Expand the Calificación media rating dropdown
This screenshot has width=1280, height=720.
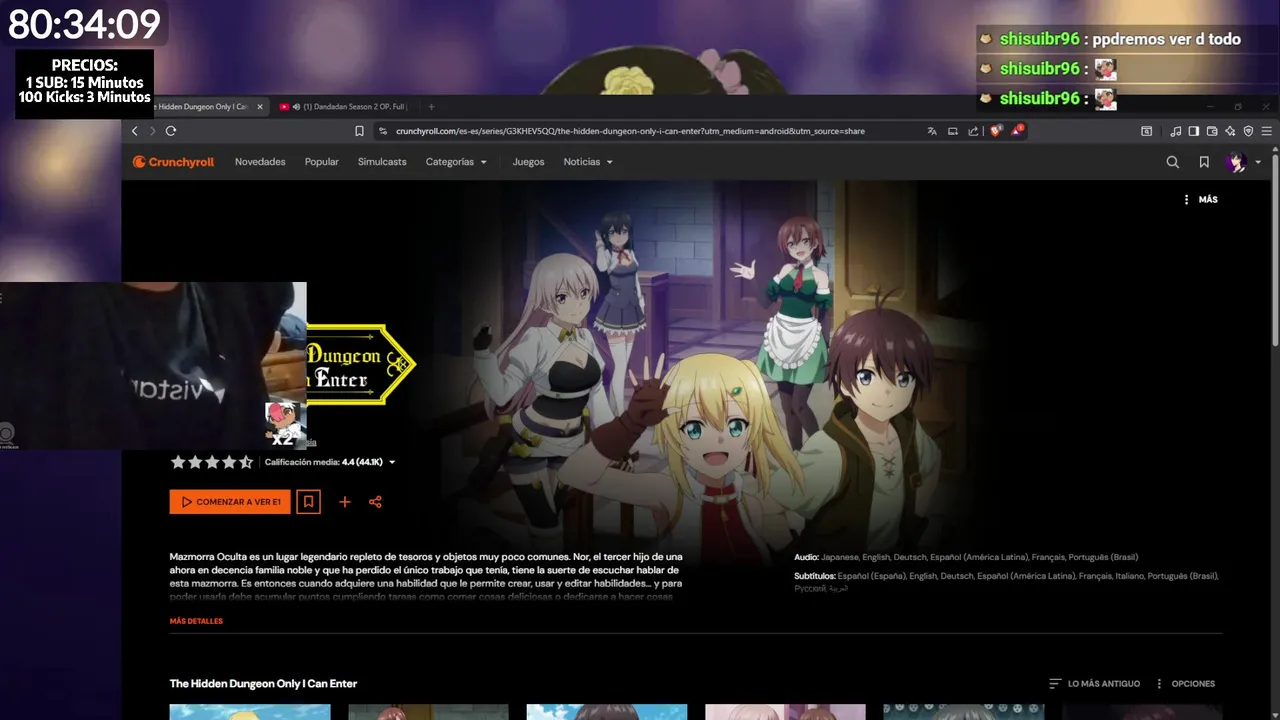pyautogui.click(x=330, y=462)
